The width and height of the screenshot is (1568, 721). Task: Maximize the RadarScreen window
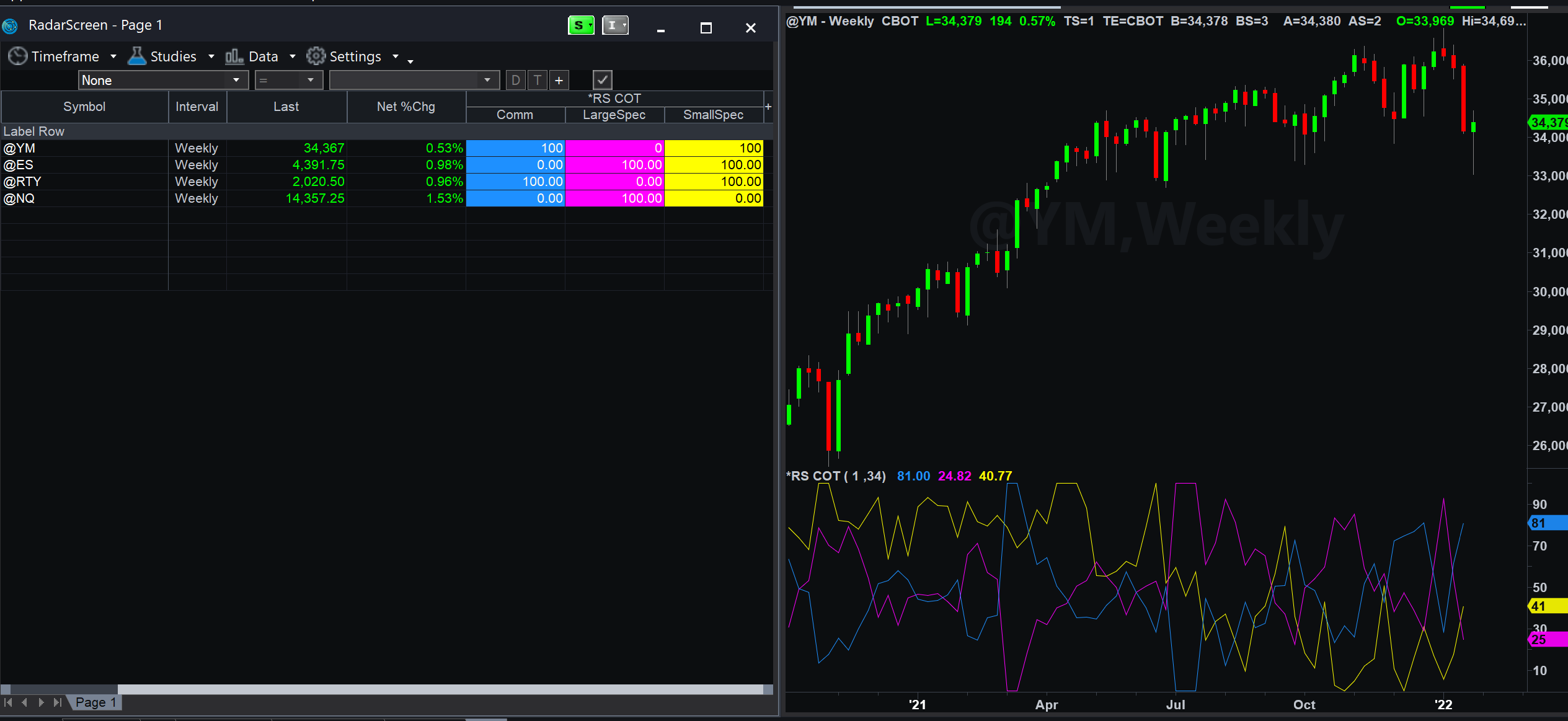pos(706,28)
